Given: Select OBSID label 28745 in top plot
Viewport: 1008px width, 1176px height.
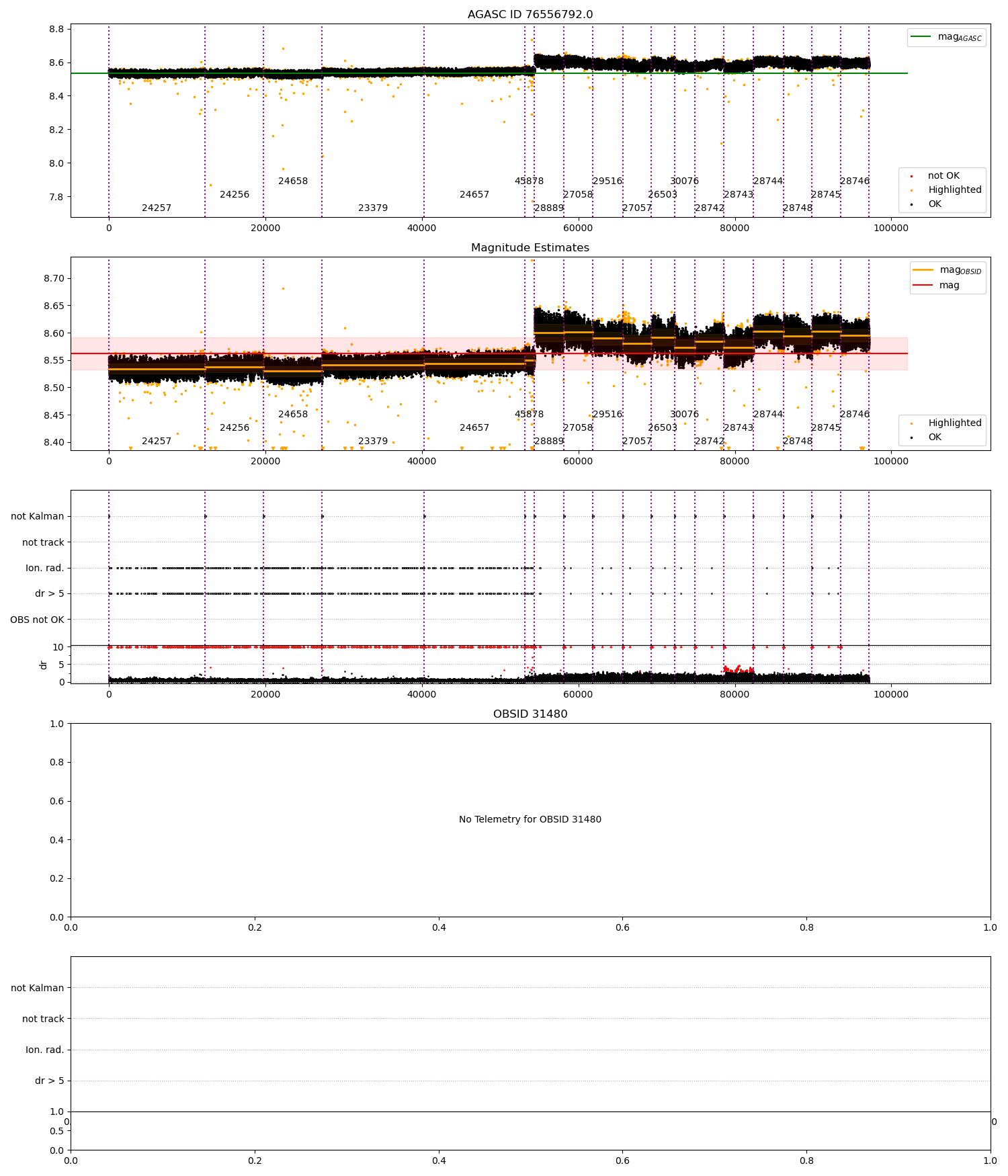Looking at the screenshot, I should tap(826, 195).
